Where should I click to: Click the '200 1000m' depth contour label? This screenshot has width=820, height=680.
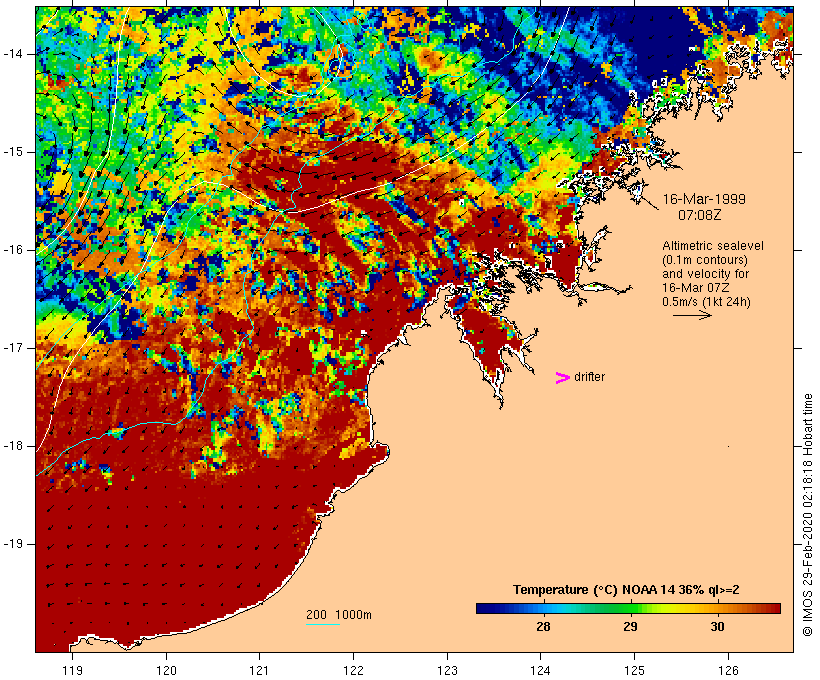click(339, 615)
